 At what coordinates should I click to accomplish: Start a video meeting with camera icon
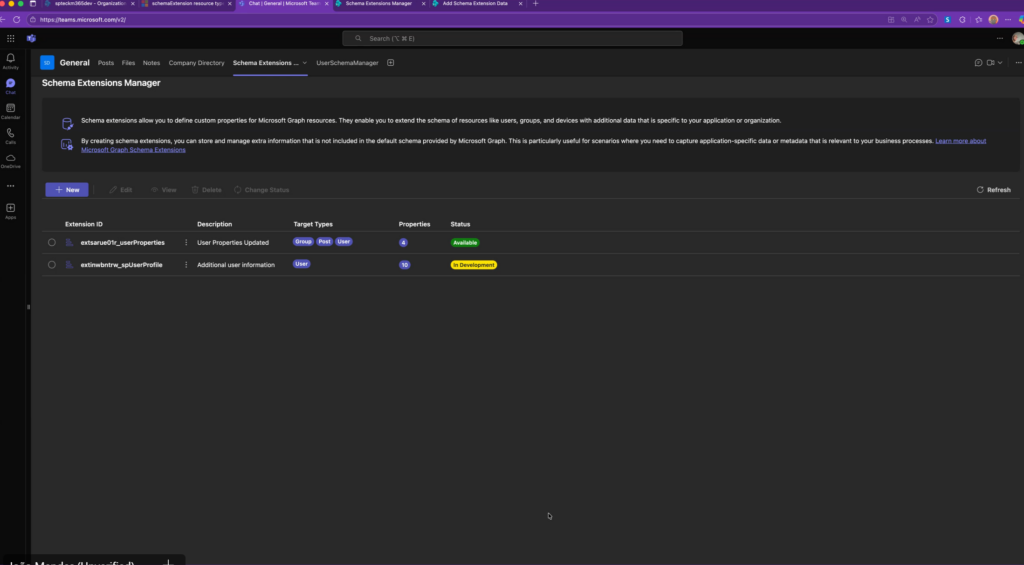tap(991, 63)
